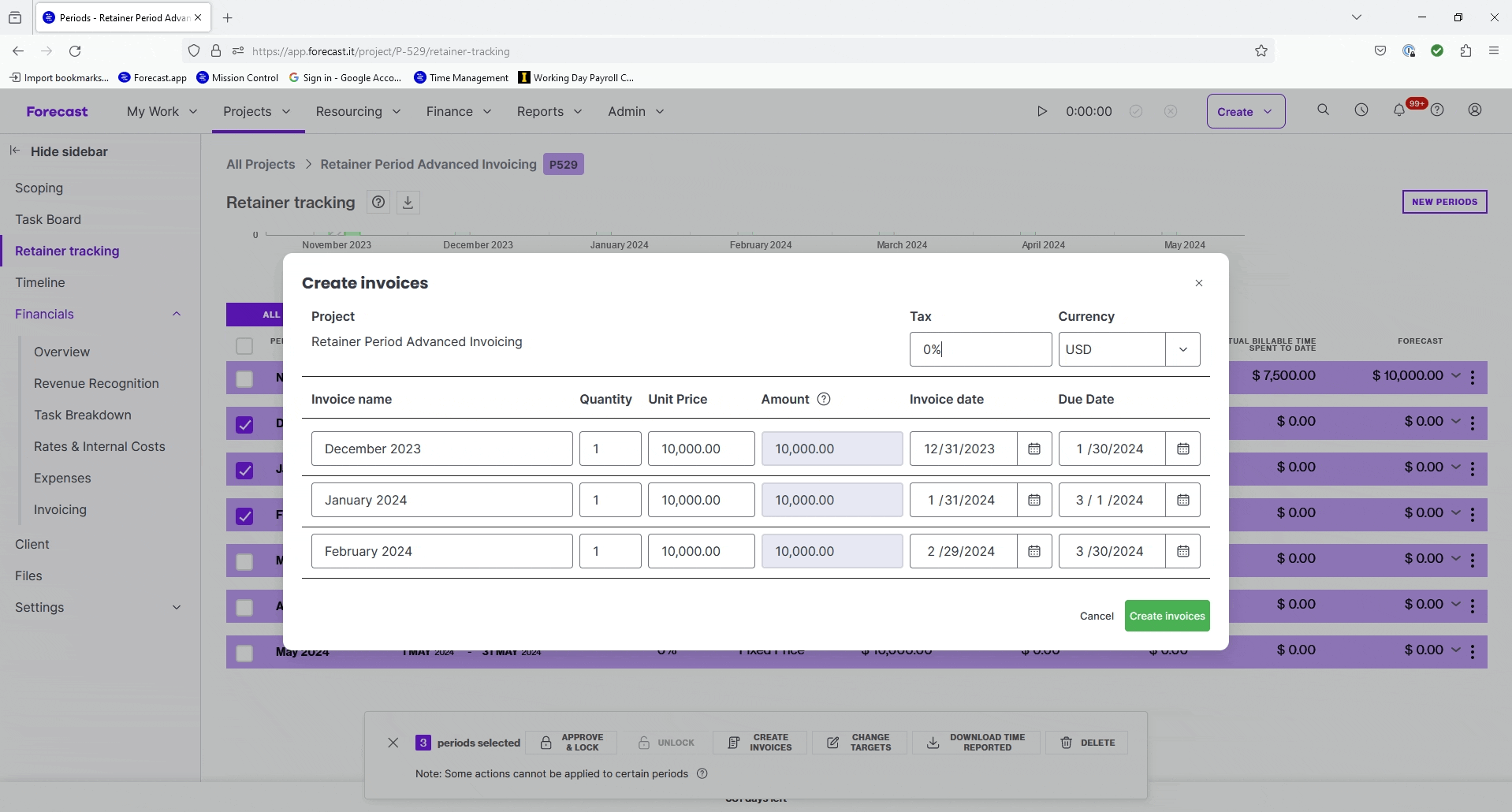This screenshot has height=812, width=1512.
Task: Download retainer tracking data icon
Action: pos(408,203)
